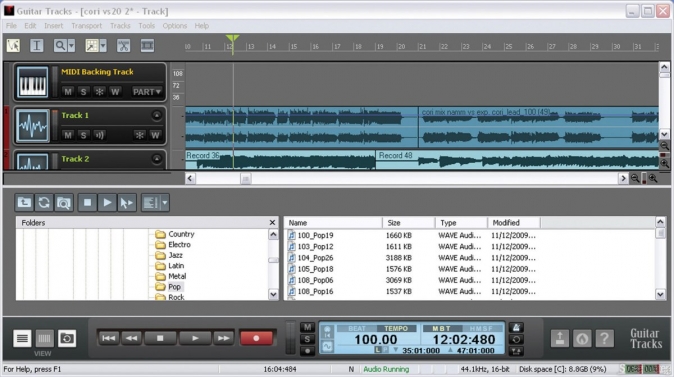Open the Edit menu
Image resolution: width=674 pixels, height=377 pixels.
pyautogui.click(x=30, y=26)
